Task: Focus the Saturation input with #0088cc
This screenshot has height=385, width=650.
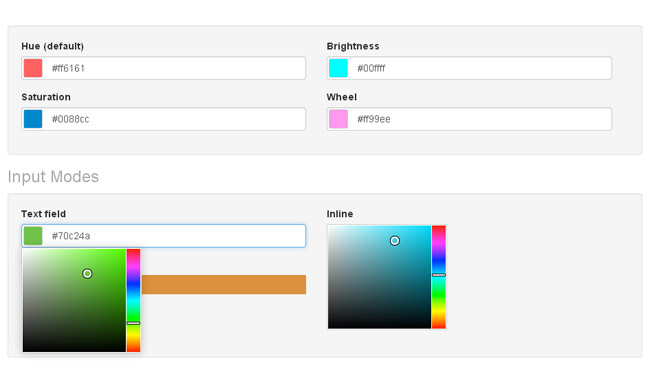Action: coord(164,119)
